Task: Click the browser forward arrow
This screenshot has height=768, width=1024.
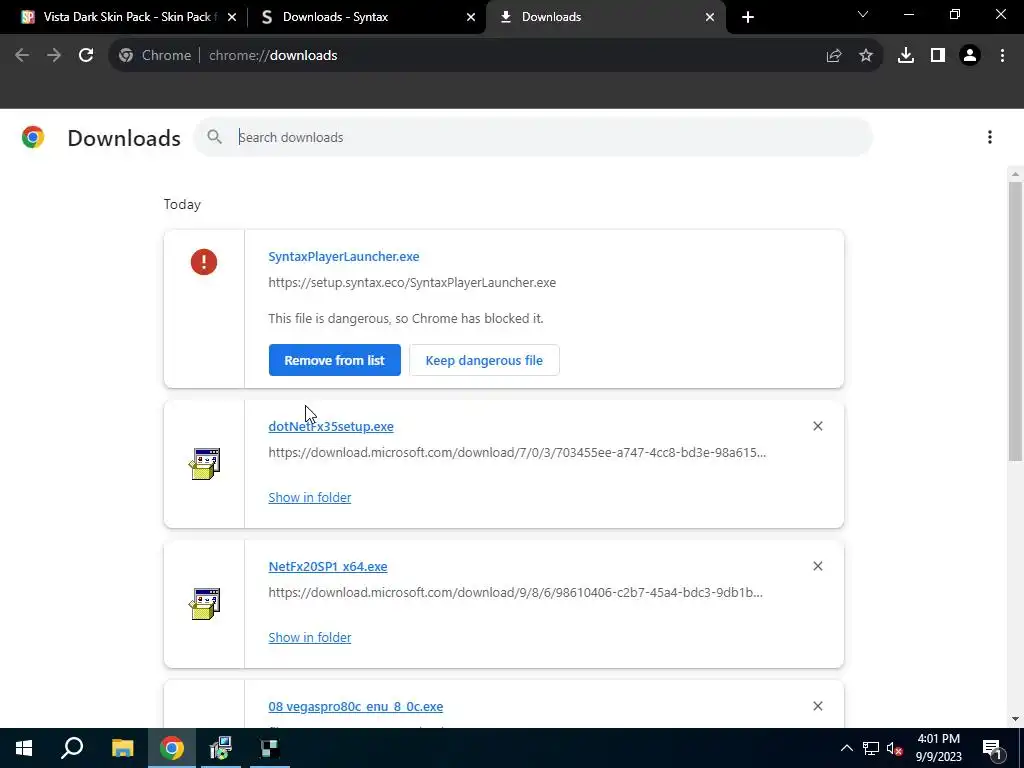Action: pyautogui.click(x=54, y=56)
